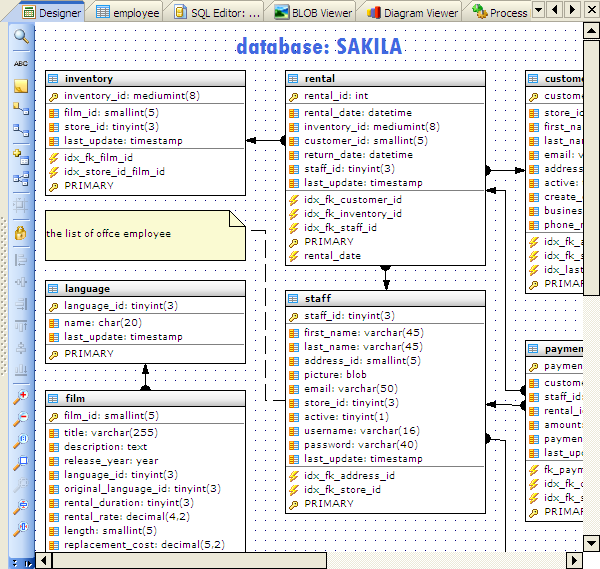Click the horizontal scrollbar thumb
Image resolution: width=600 pixels, height=569 pixels.
(189, 561)
